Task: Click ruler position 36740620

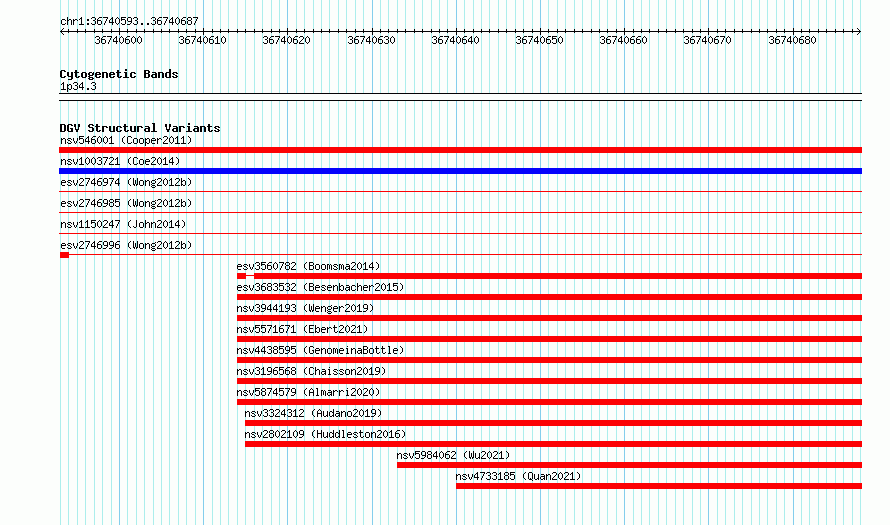Action: pyautogui.click(x=286, y=40)
